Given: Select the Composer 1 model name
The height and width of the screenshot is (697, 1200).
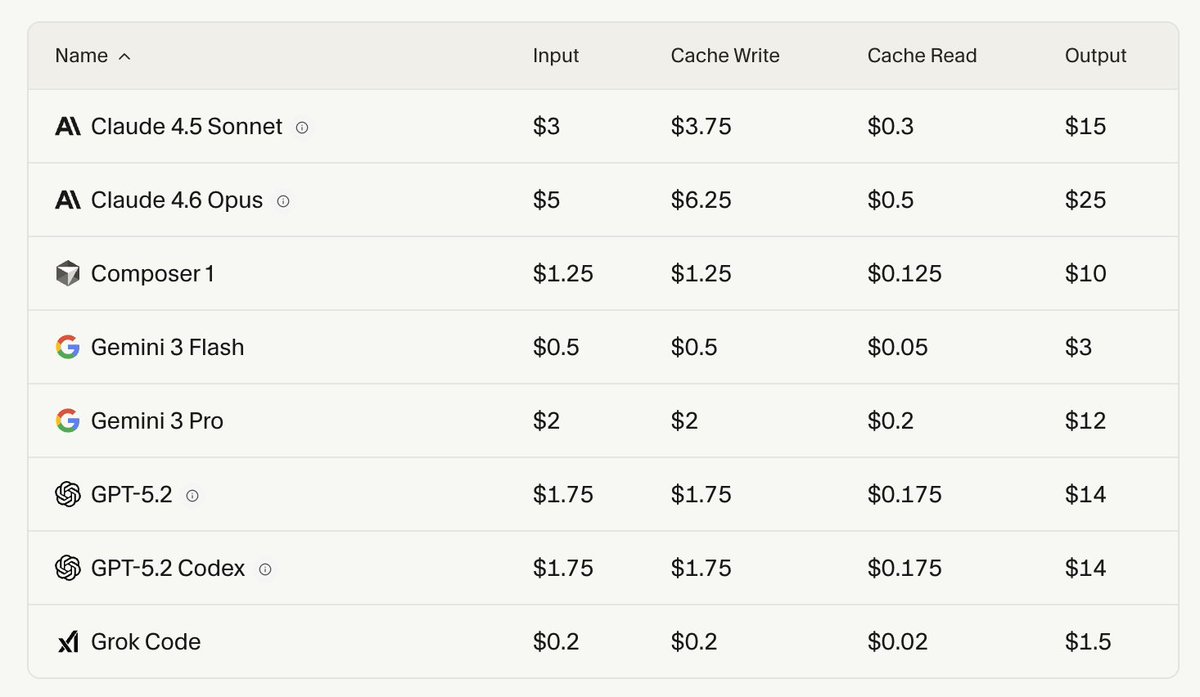Looking at the screenshot, I should coord(152,274).
